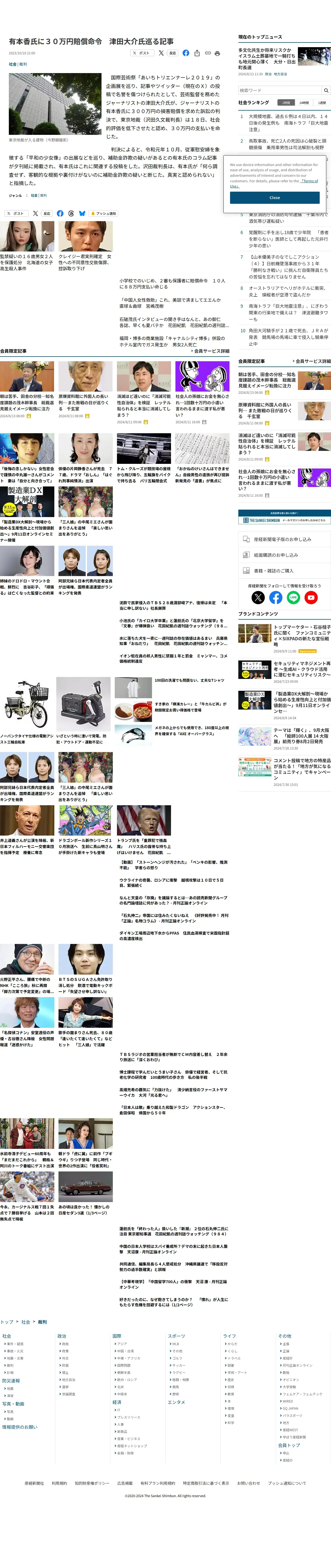Click トップ in the breadcrumb
Viewport: 331px width, 1568px height.
7,1321
